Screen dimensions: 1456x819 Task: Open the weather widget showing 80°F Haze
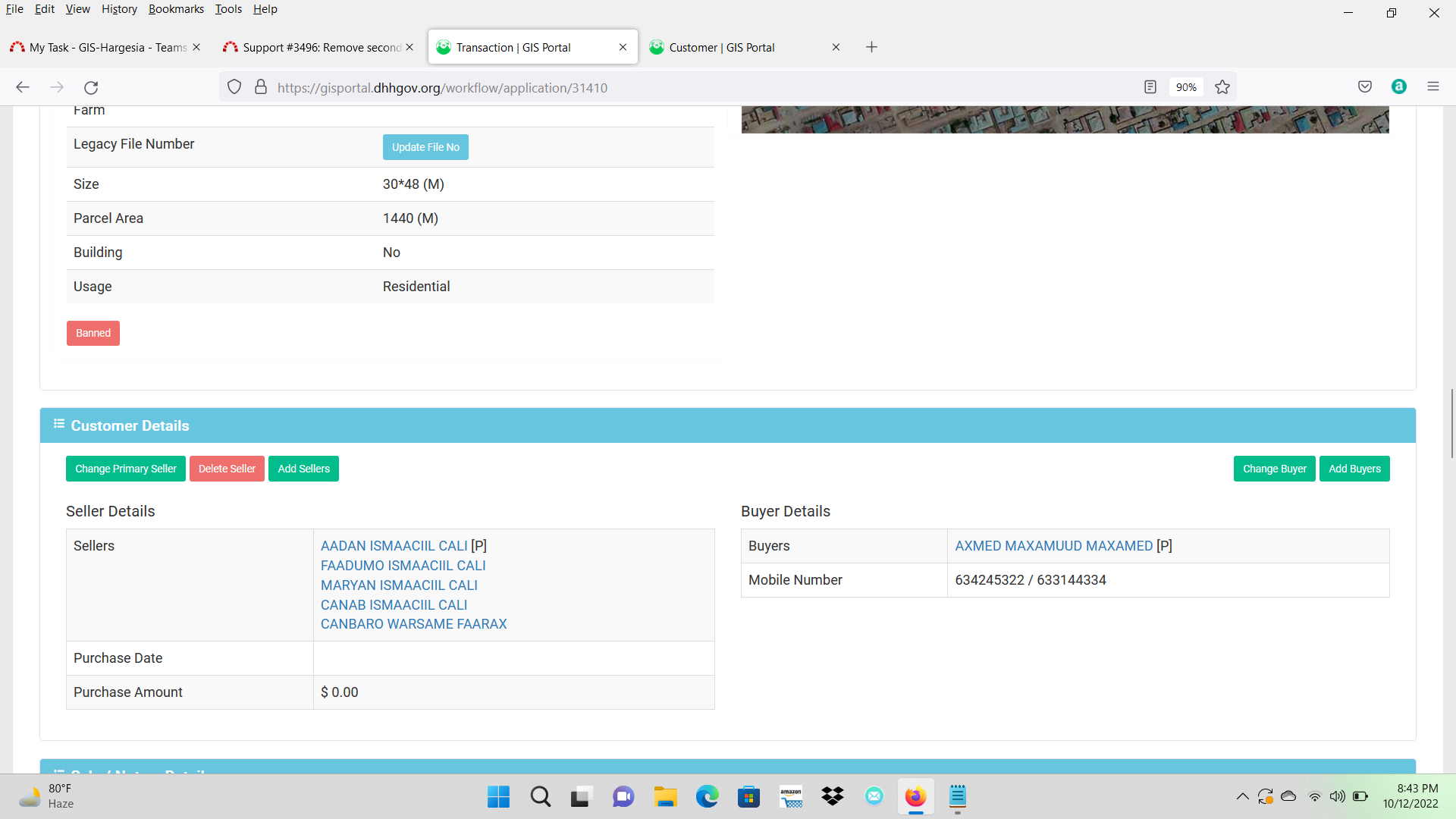pyautogui.click(x=47, y=796)
